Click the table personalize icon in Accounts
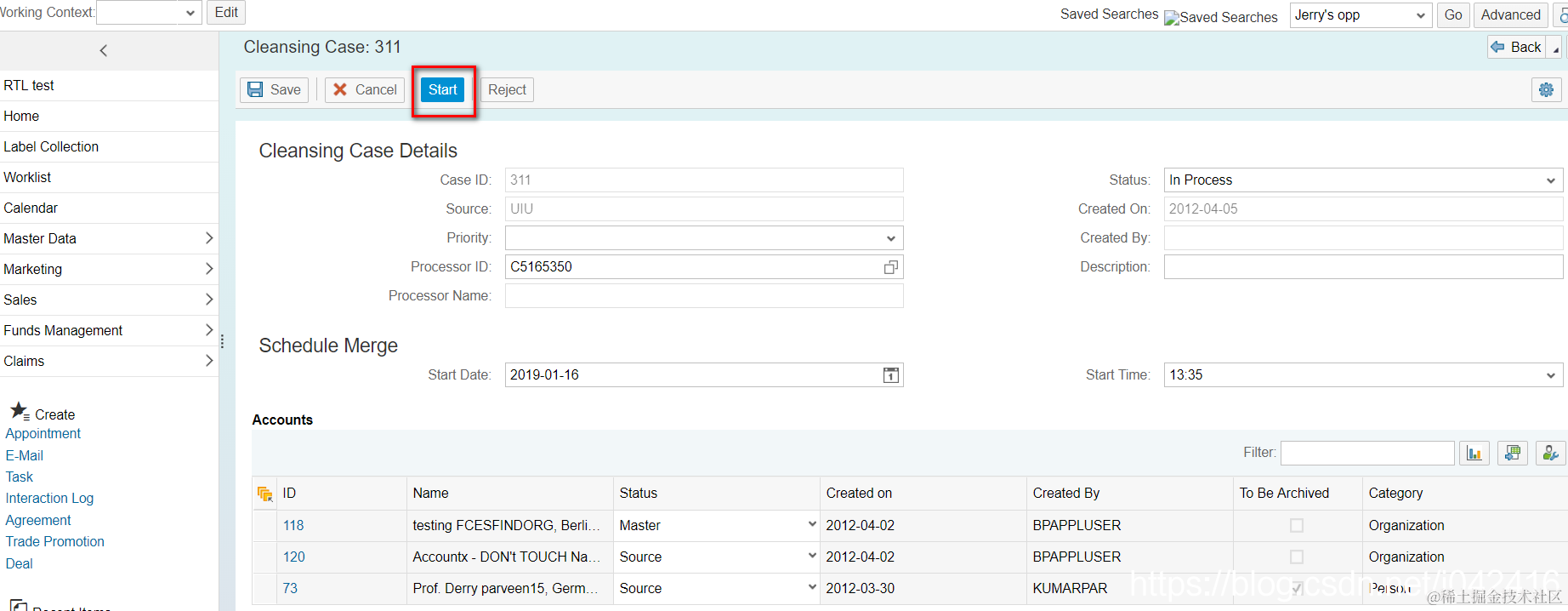Image resolution: width=1568 pixels, height=611 pixels. click(1550, 453)
